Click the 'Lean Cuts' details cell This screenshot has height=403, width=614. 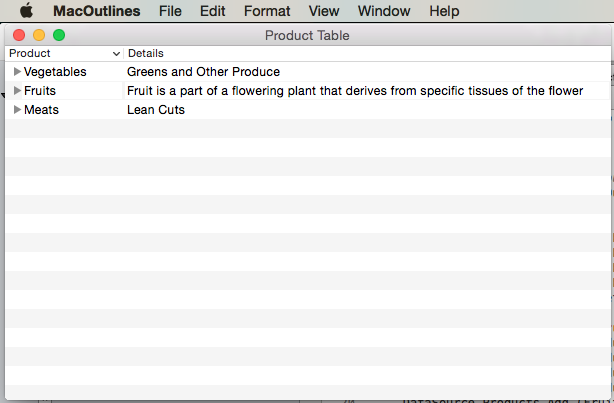point(156,110)
